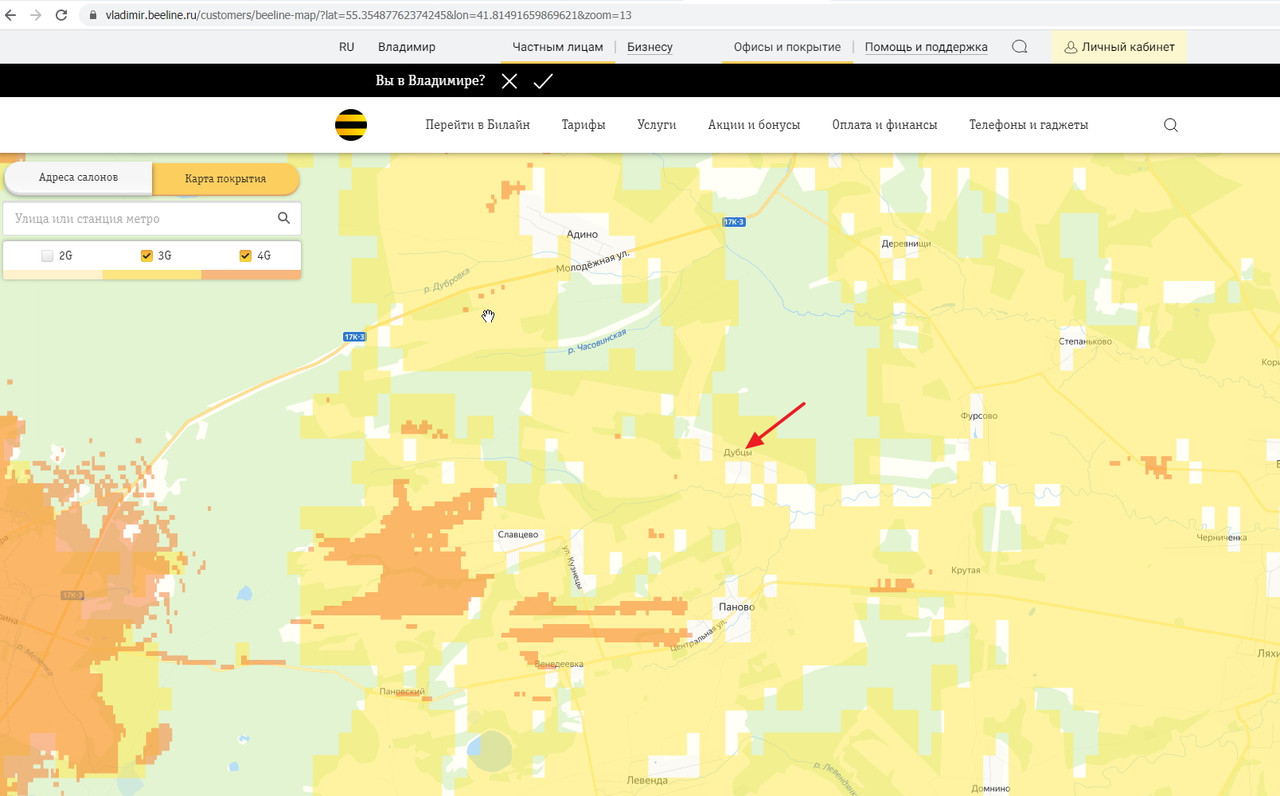The height and width of the screenshot is (796, 1280).
Task: Click the Адино village label
Action: [x=582, y=234]
